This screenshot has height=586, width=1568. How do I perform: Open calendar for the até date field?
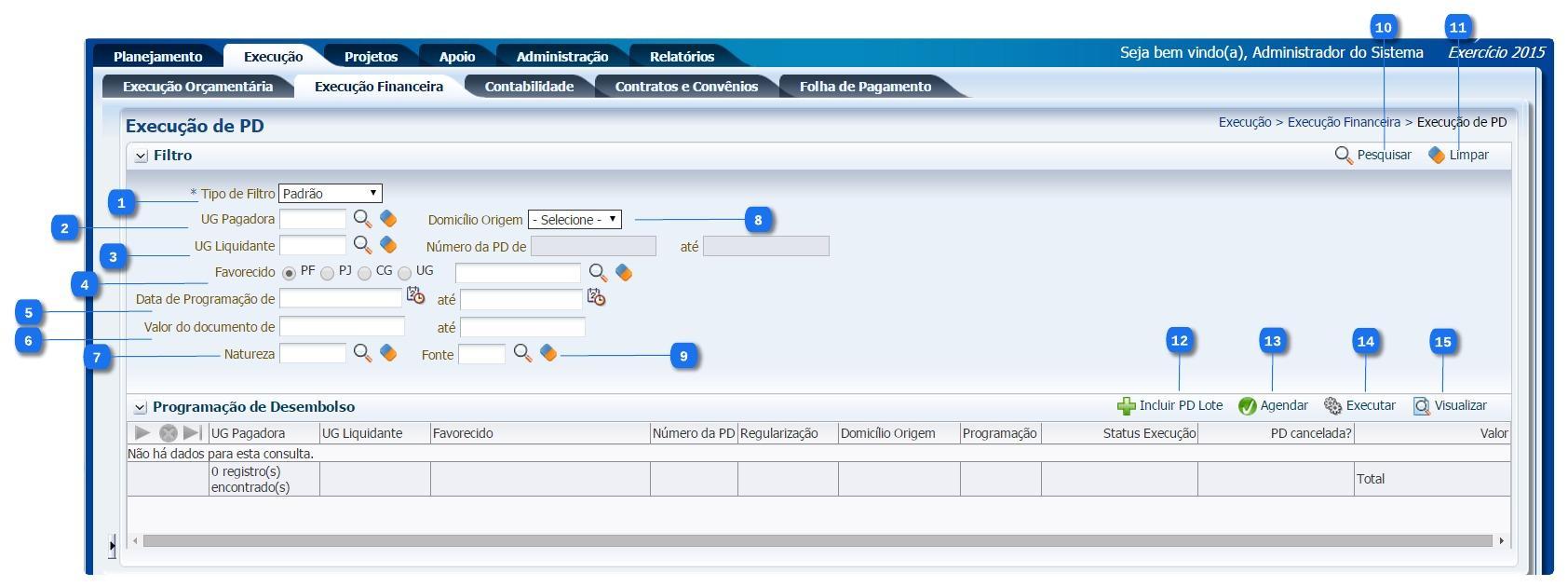596,297
